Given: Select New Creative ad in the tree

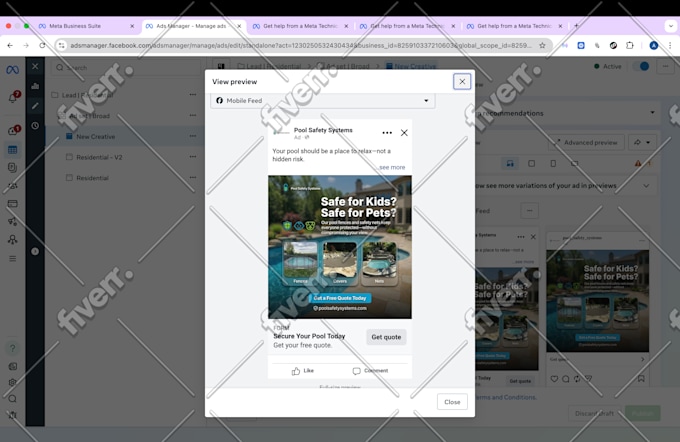Looking at the screenshot, I should [x=95, y=137].
